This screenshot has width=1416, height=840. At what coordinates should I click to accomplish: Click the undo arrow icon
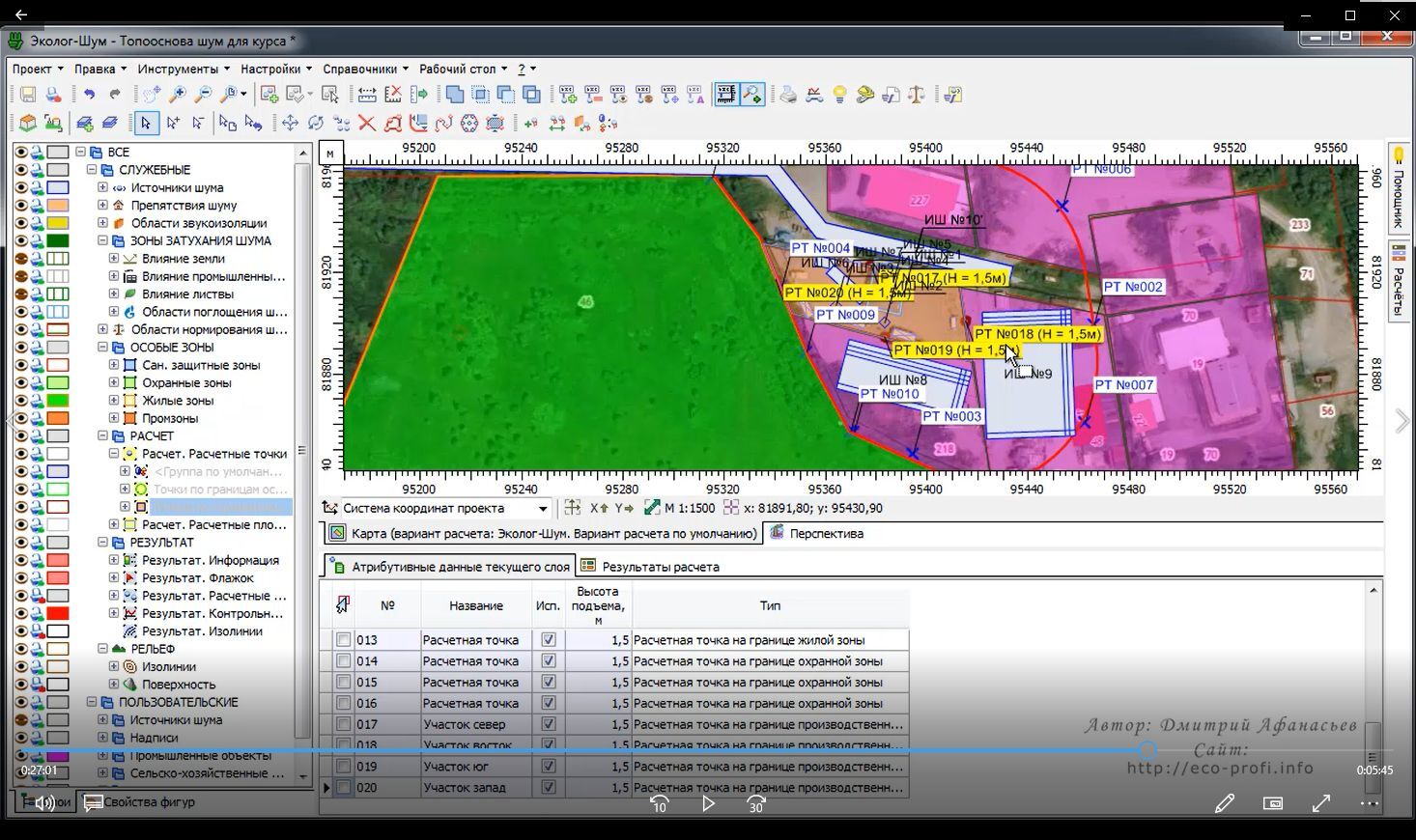[x=89, y=95]
